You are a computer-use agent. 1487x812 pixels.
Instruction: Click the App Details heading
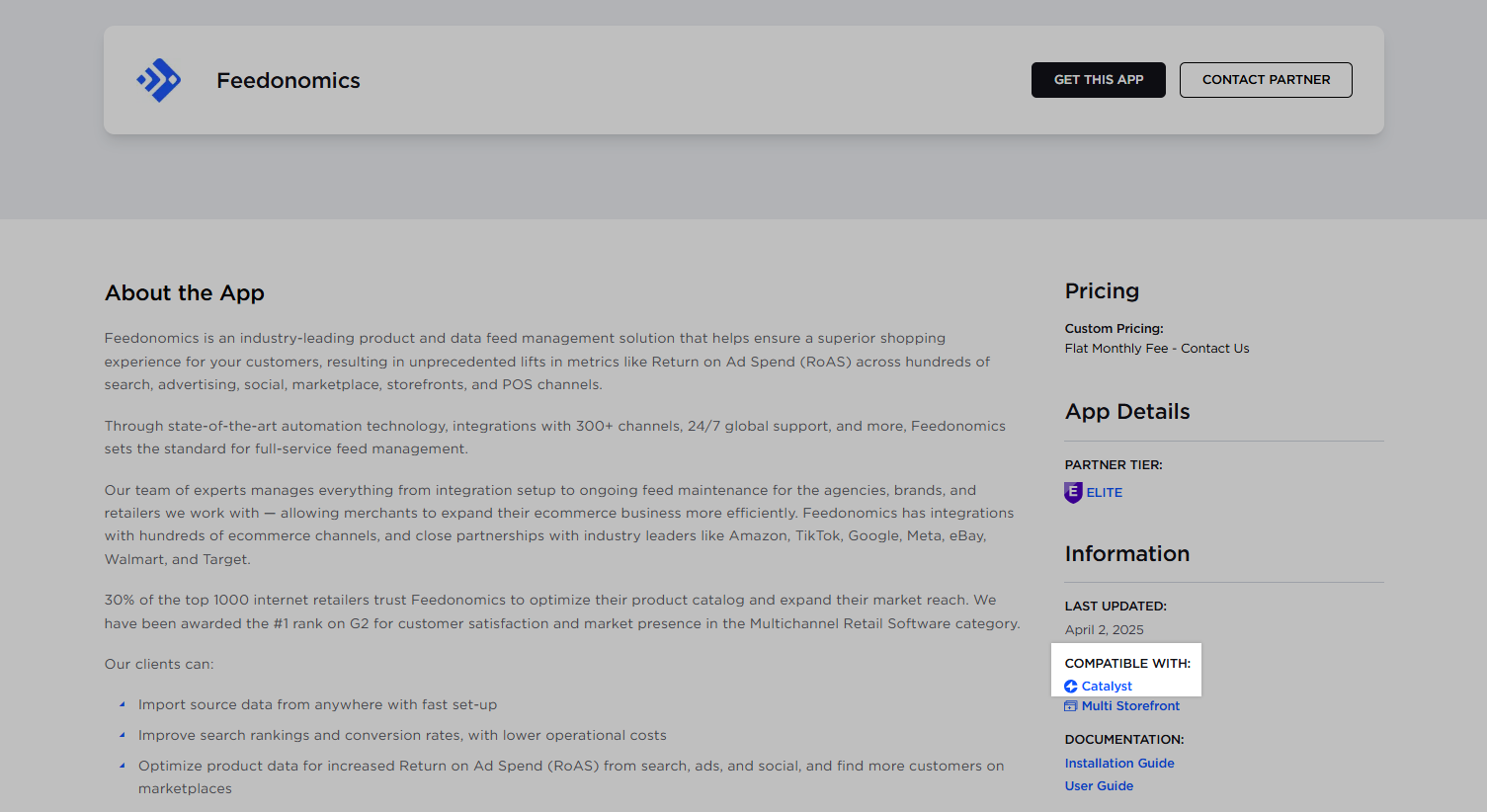coord(1127,412)
